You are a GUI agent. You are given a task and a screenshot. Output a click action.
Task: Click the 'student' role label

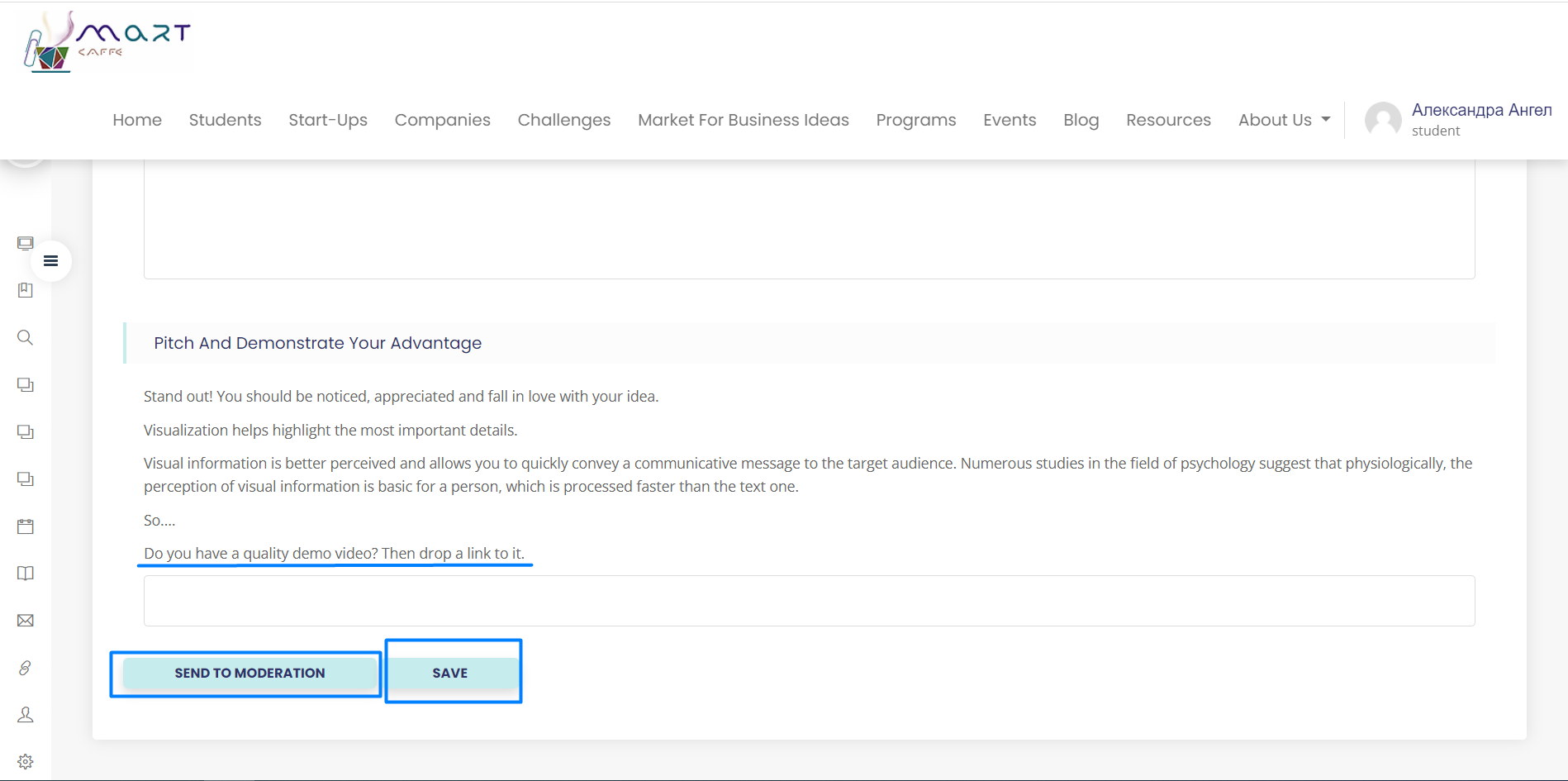click(x=1436, y=131)
